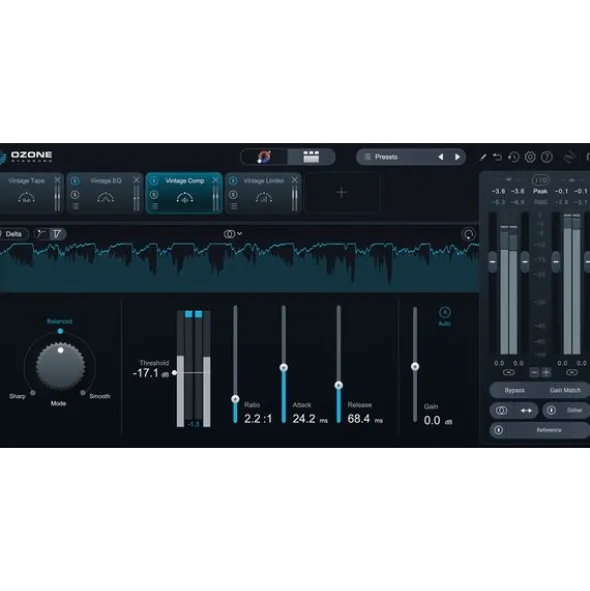Toggle the Delta listen button
590x591 pixels.
tap(13, 234)
